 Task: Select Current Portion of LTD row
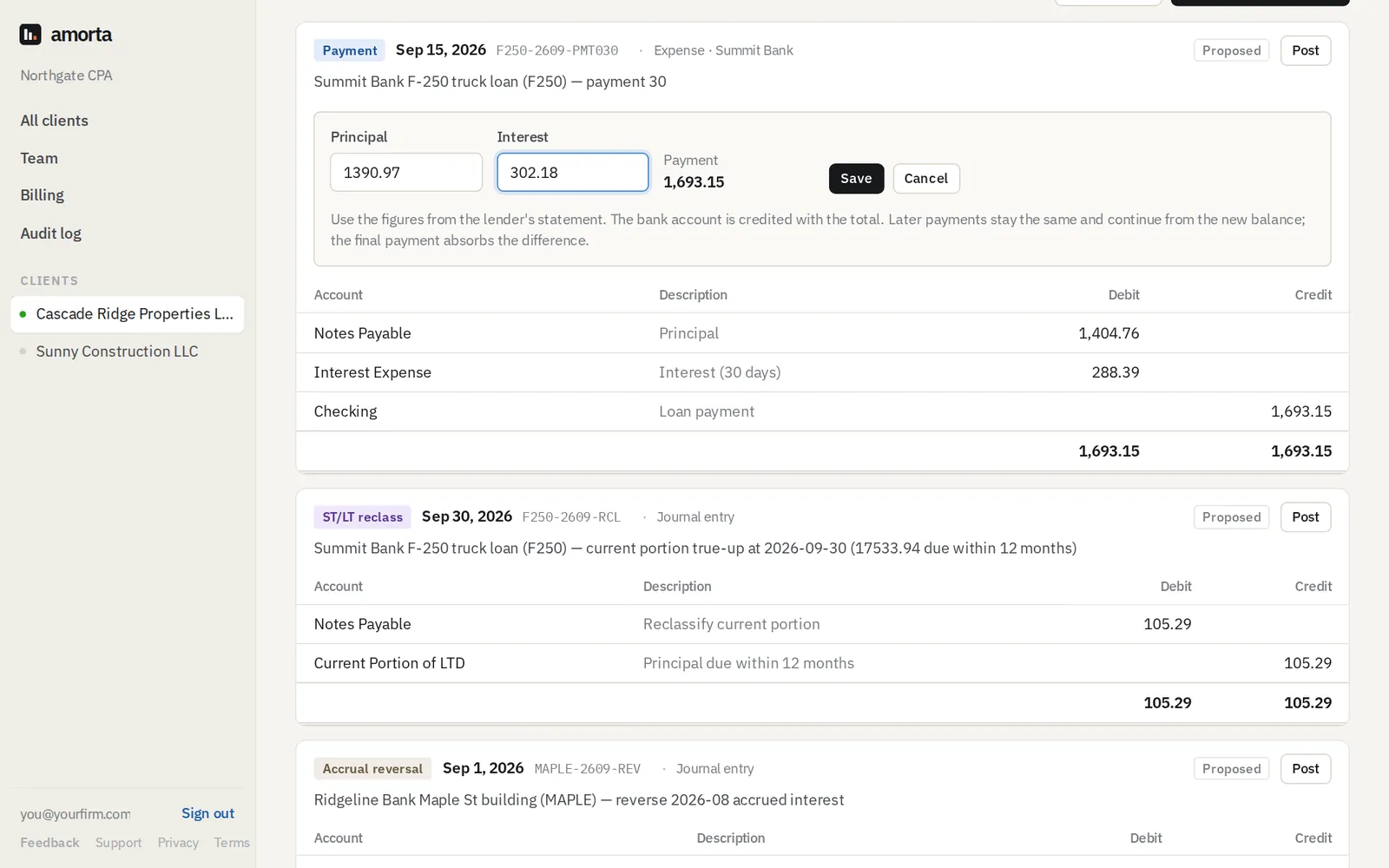tap(822, 663)
